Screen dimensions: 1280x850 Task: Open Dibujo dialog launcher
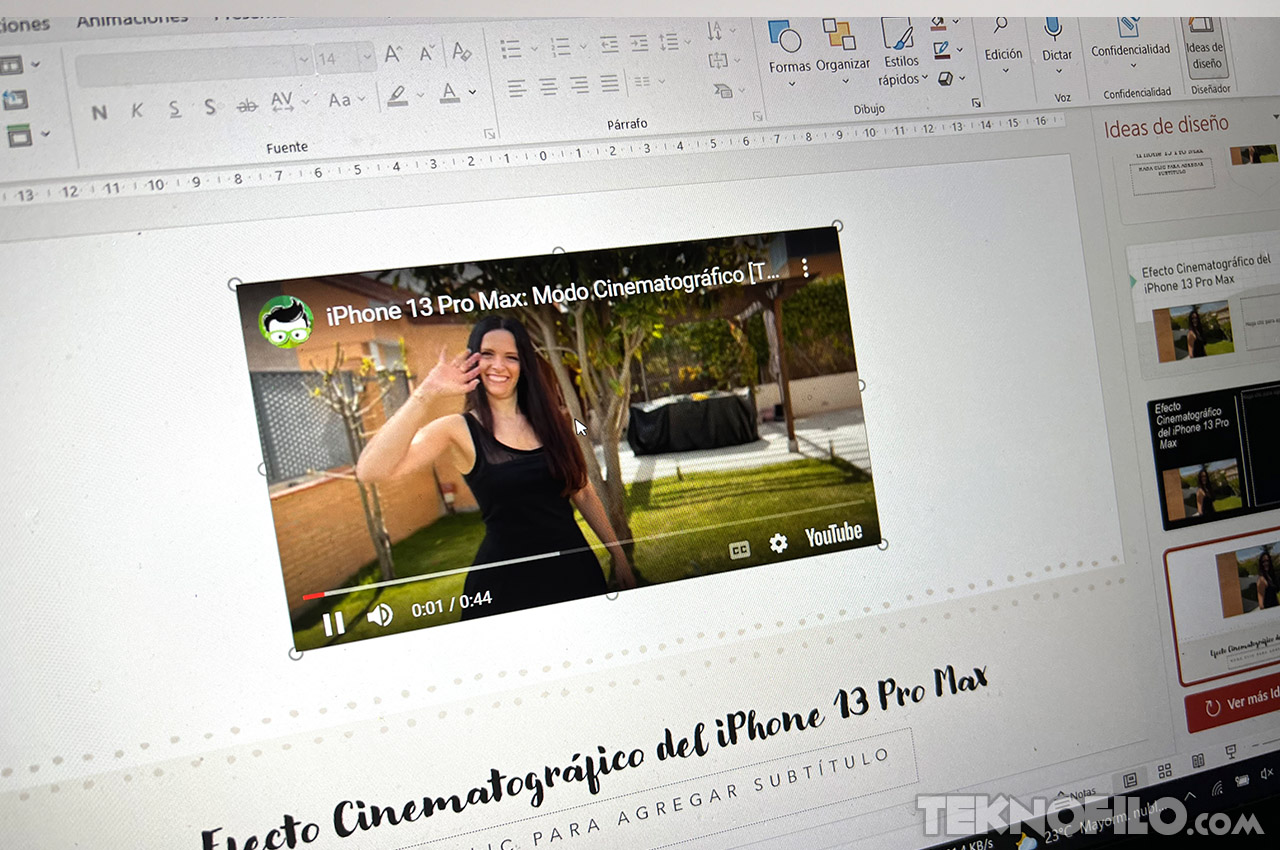(x=976, y=103)
